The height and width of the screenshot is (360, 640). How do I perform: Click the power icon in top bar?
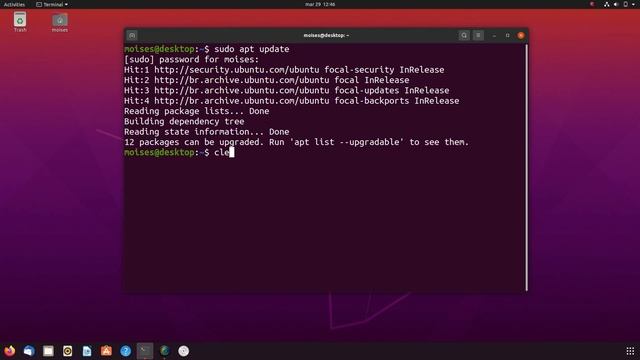click(626, 4)
